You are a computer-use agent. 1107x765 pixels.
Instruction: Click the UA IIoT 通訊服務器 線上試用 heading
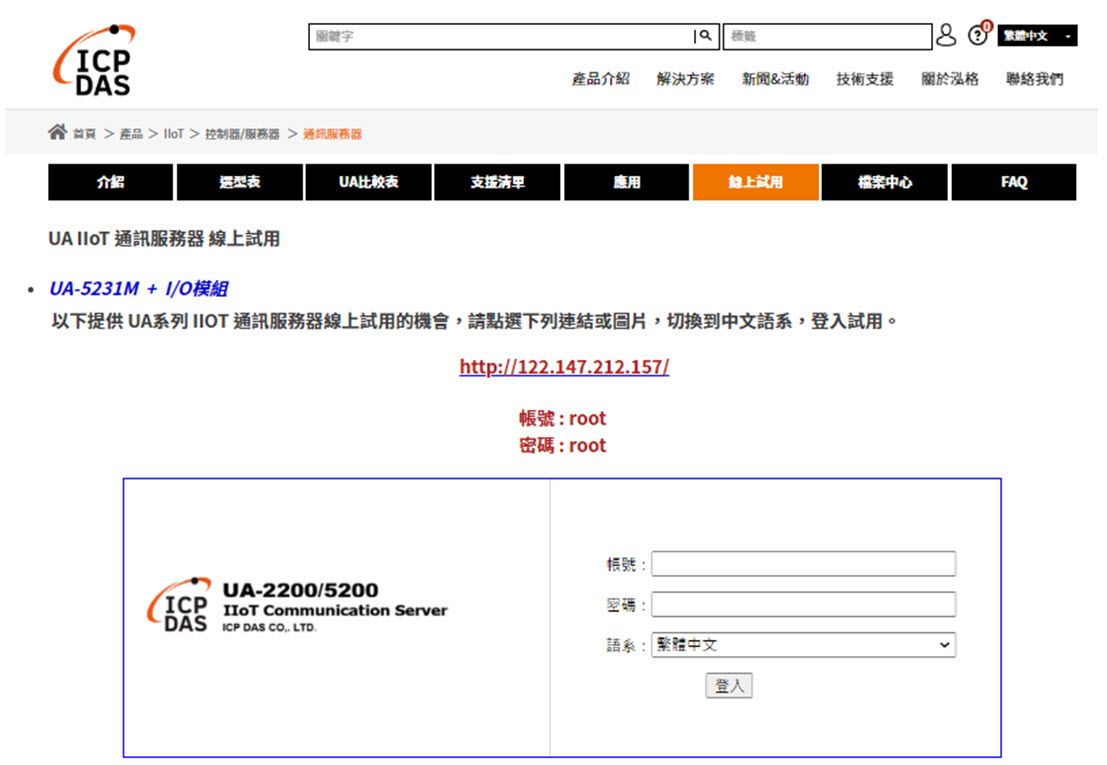164,239
